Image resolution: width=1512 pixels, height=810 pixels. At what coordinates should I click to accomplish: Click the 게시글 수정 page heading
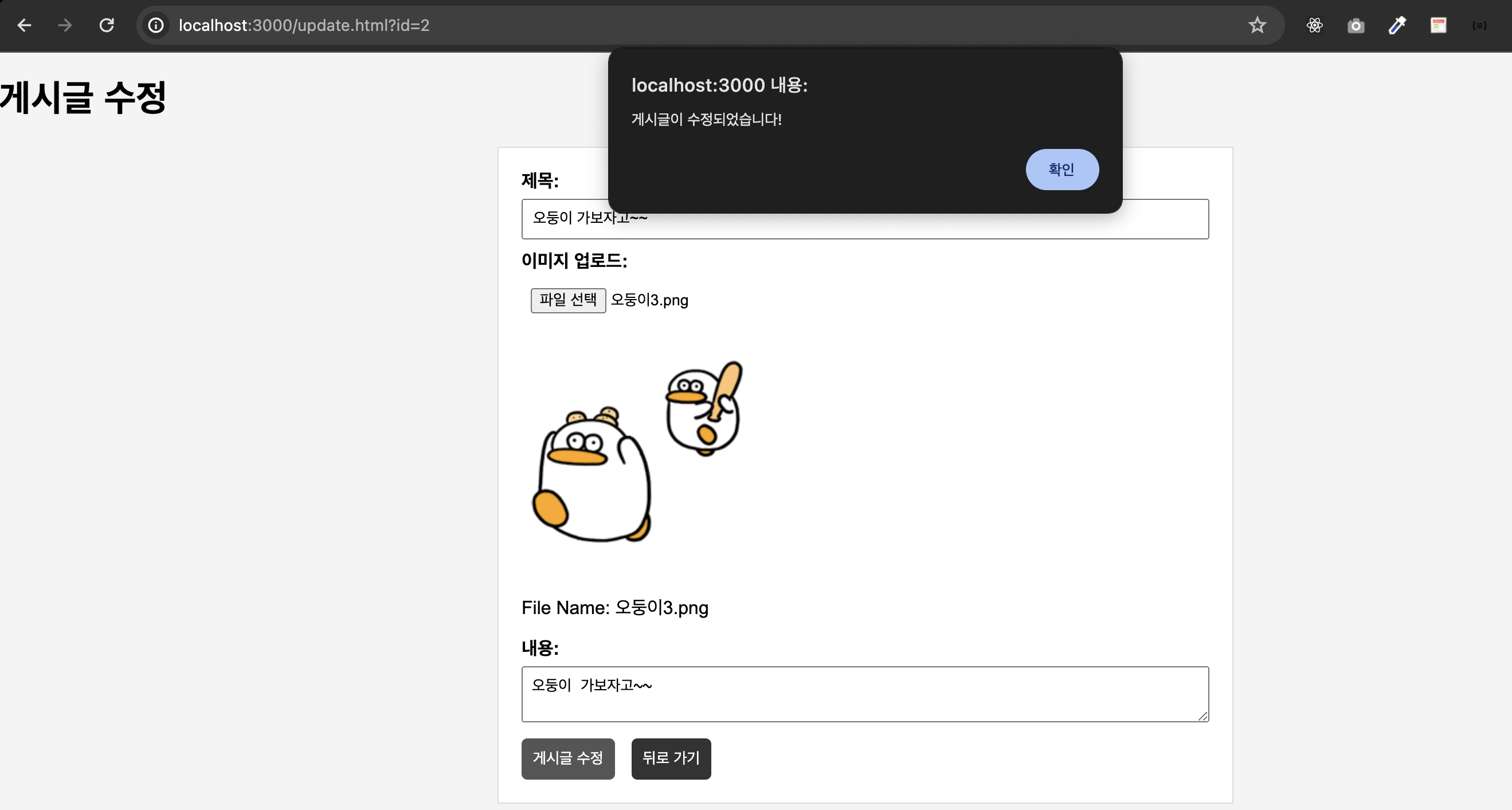(83, 97)
